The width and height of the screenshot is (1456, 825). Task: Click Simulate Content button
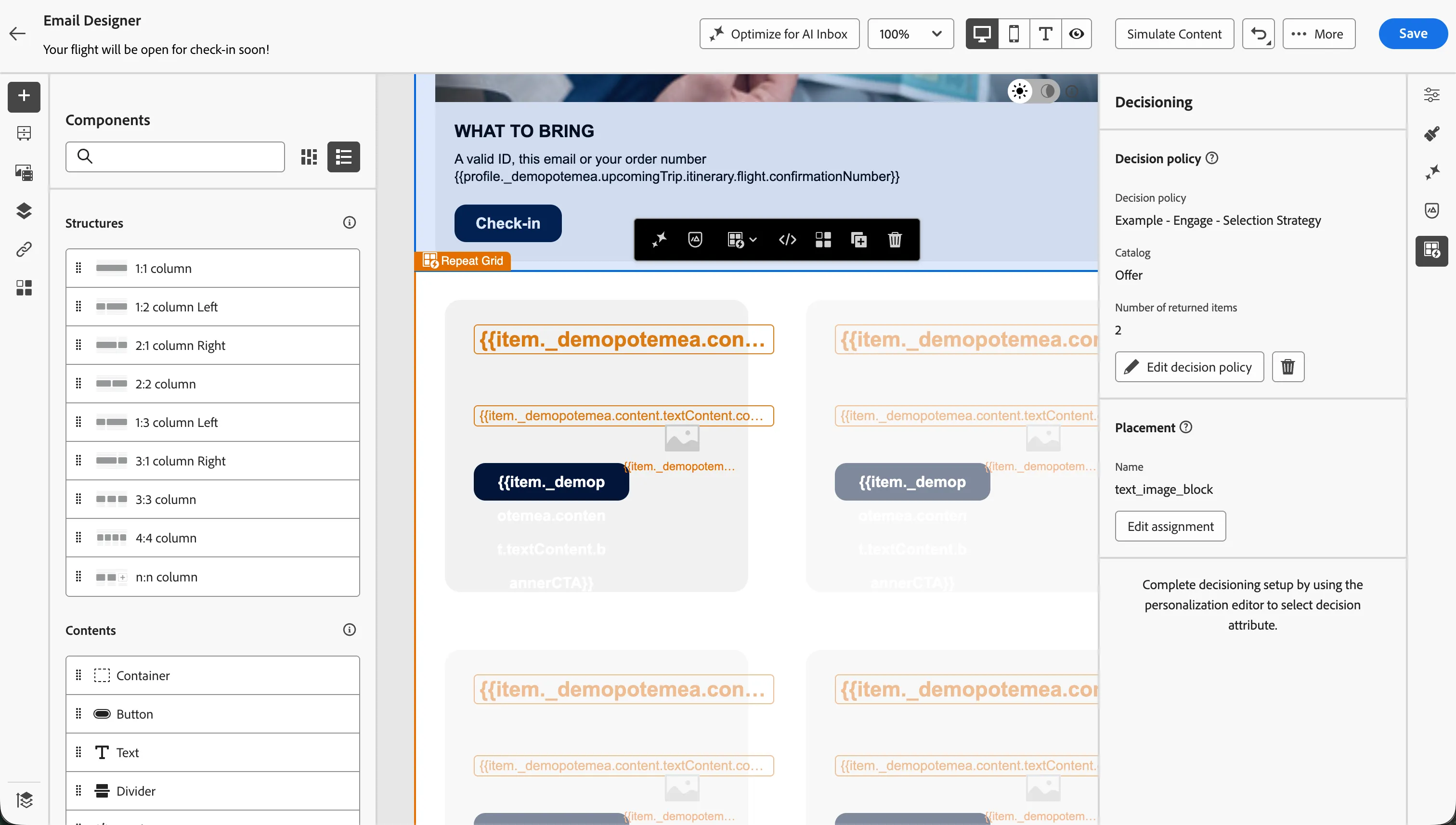[x=1174, y=34]
